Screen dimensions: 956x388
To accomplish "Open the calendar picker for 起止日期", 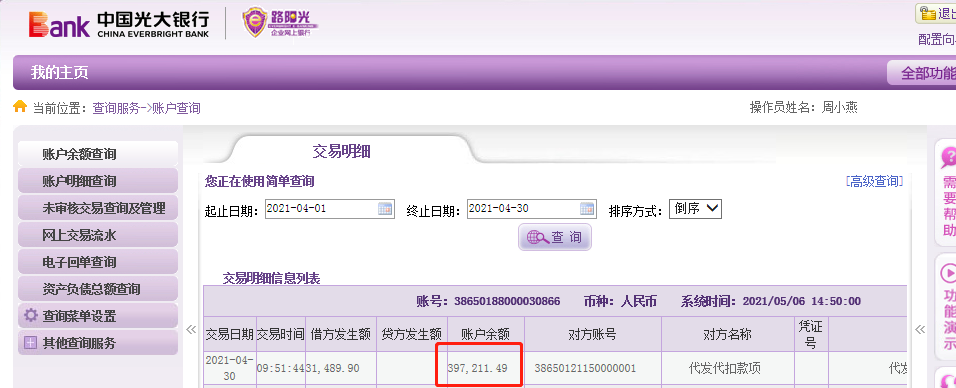I will click(x=385, y=209).
